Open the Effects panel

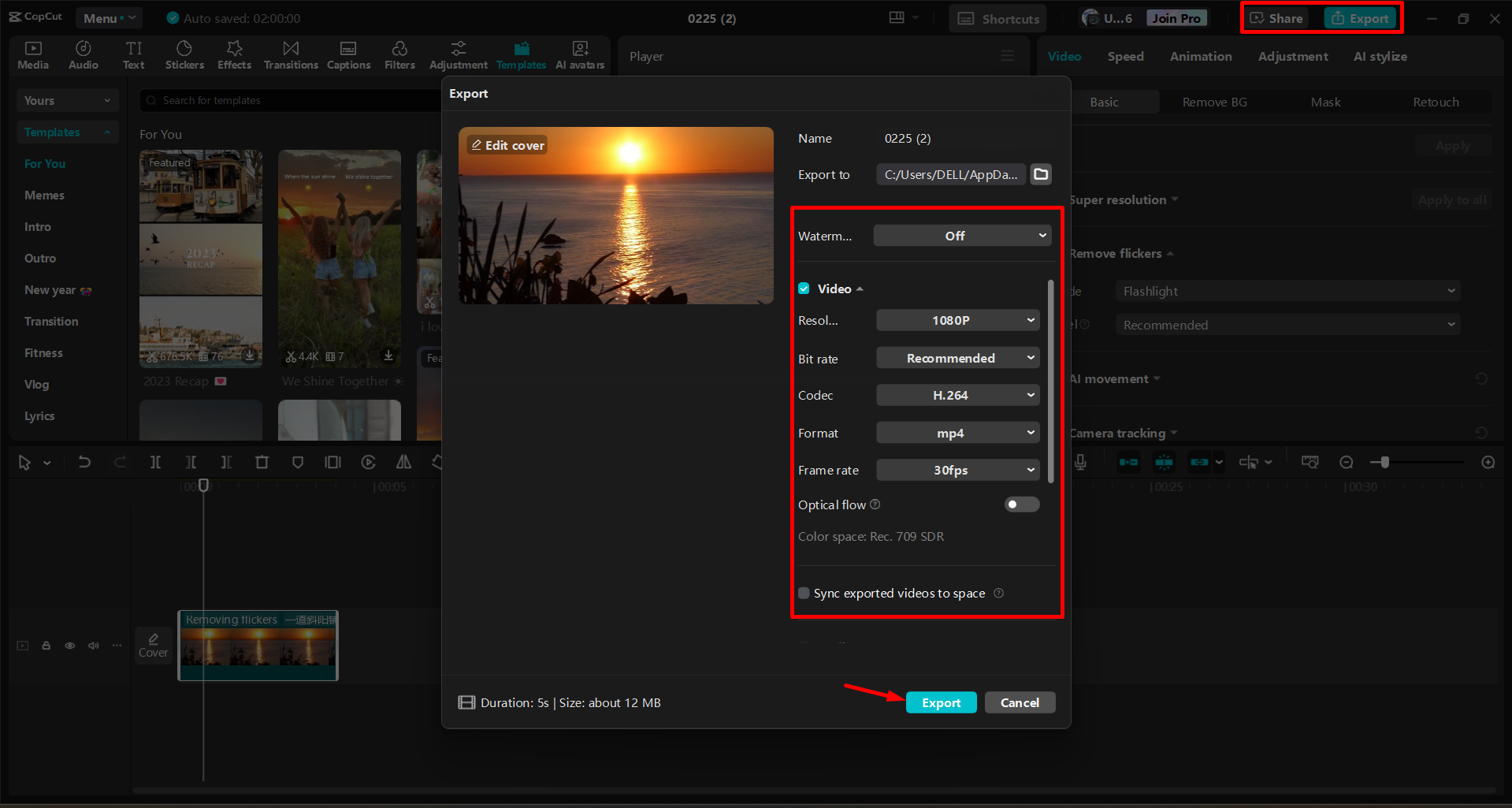pyautogui.click(x=234, y=54)
